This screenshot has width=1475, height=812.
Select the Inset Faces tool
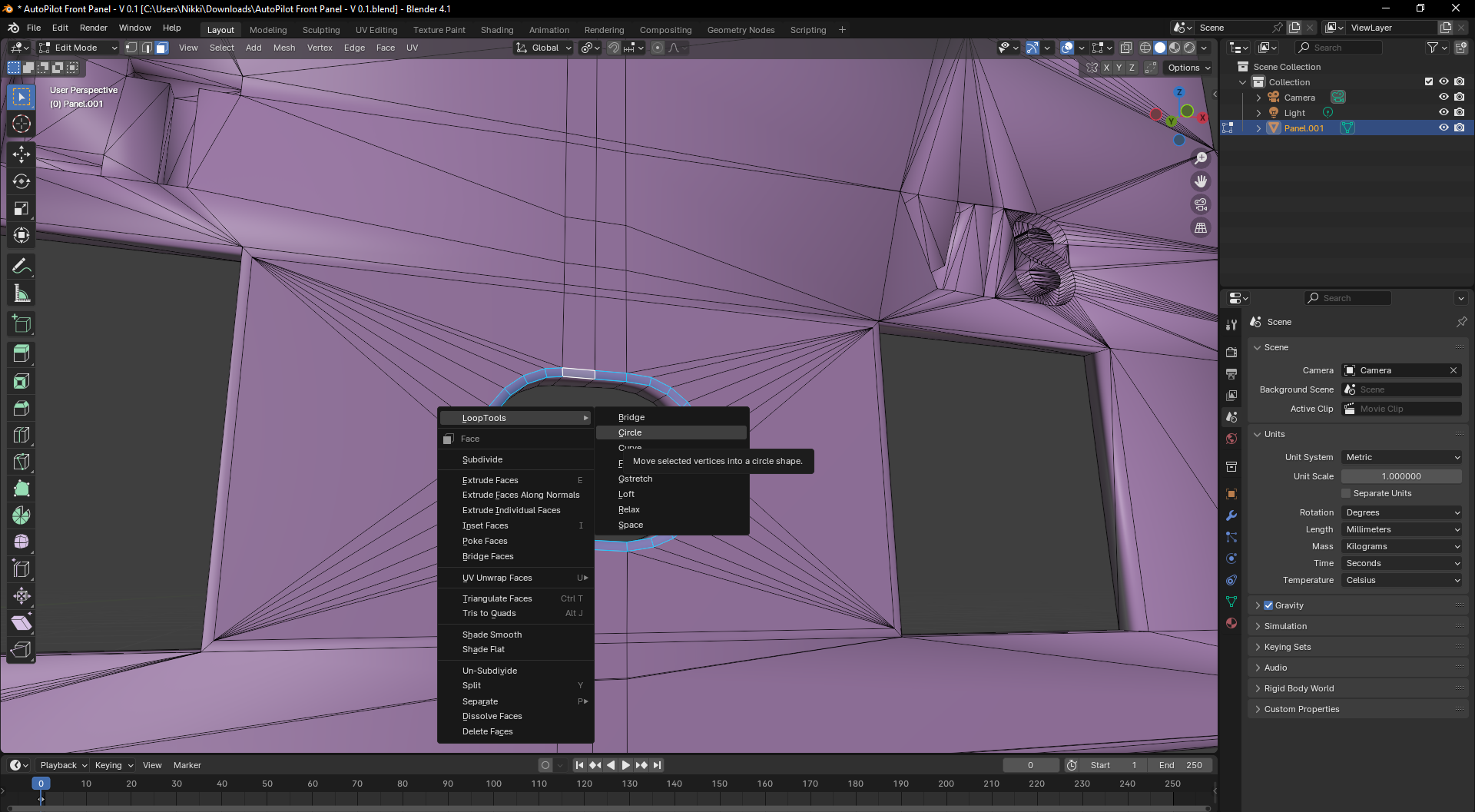22,381
